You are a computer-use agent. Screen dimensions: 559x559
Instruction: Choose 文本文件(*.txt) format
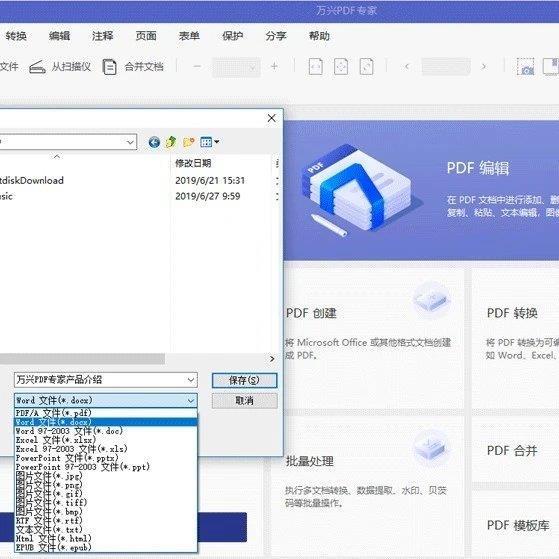coord(106,529)
